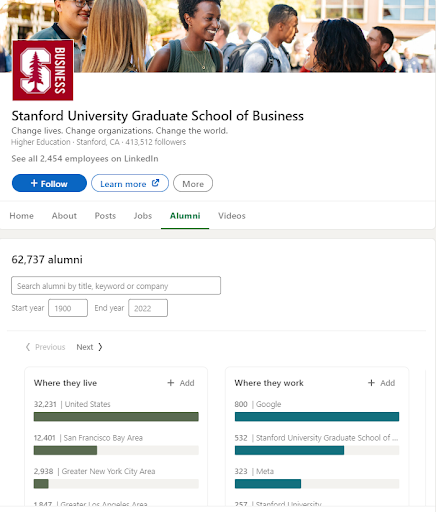Click the 'Change lives. Change organizations' tagline
Viewport: 436px width, 512px height.
(x=120, y=131)
